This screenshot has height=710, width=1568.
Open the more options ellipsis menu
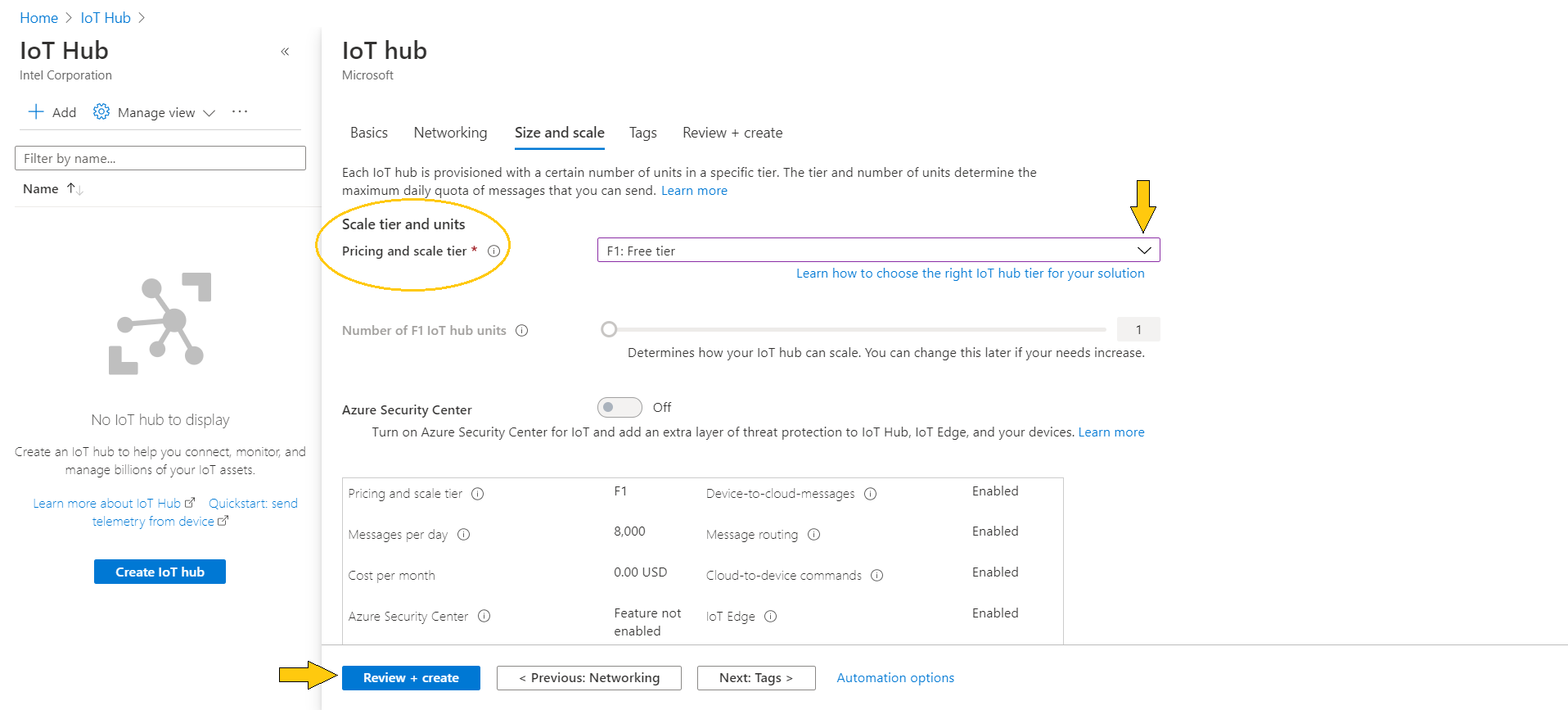point(240,112)
